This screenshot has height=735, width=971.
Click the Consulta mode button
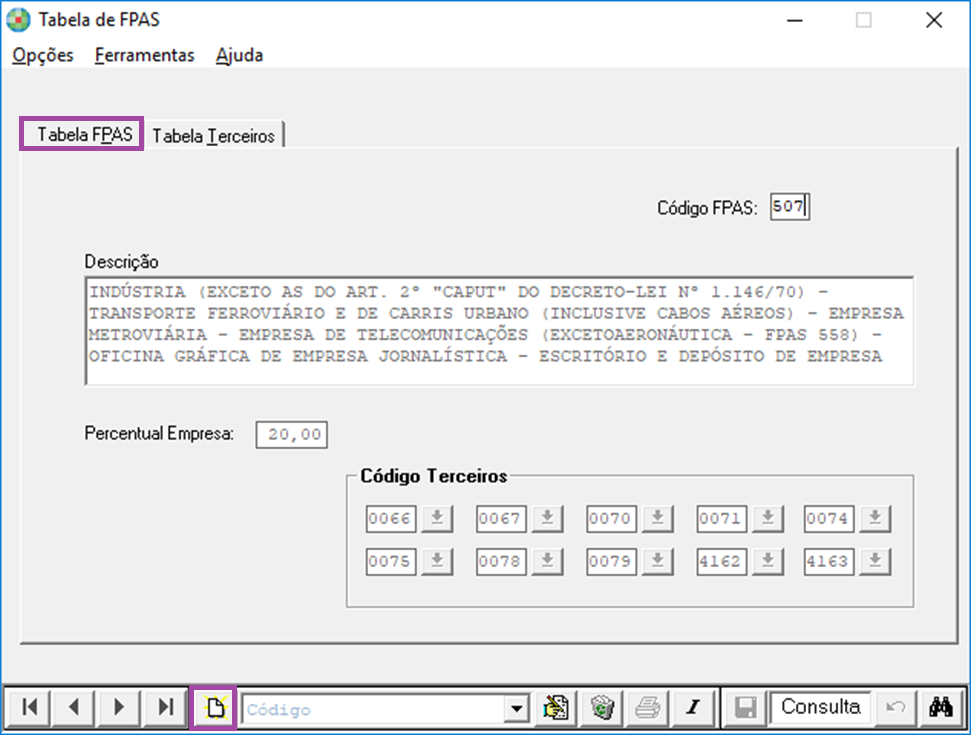[x=821, y=707]
